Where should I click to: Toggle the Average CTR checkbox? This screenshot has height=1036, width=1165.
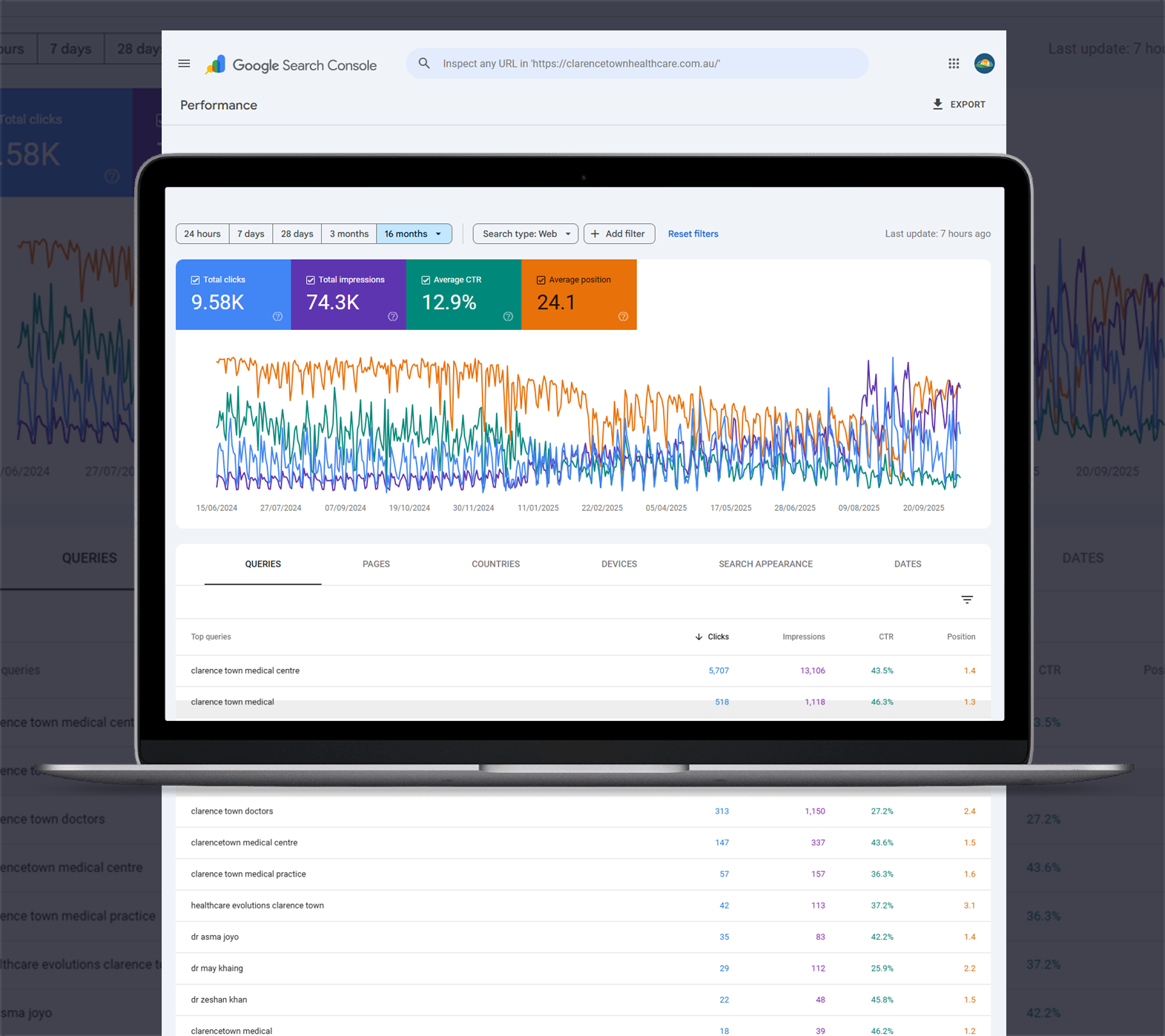[x=426, y=280]
